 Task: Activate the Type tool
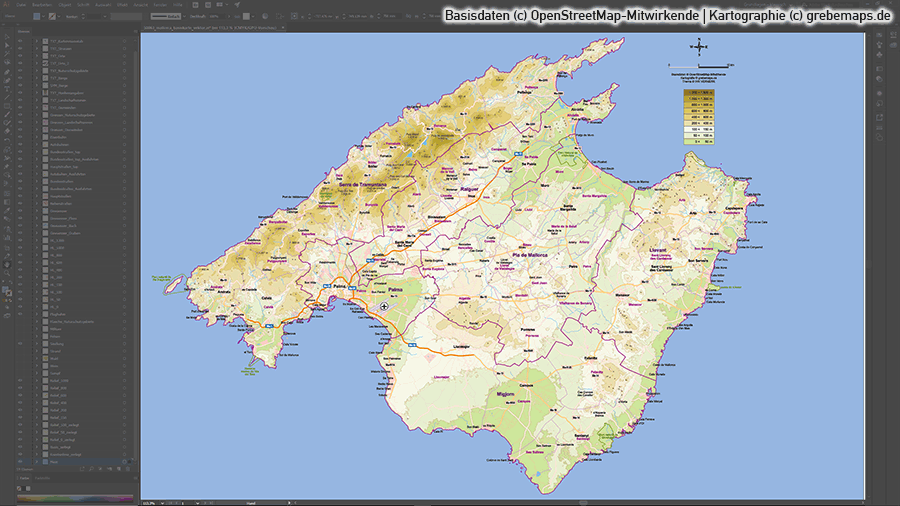[7, 90]
